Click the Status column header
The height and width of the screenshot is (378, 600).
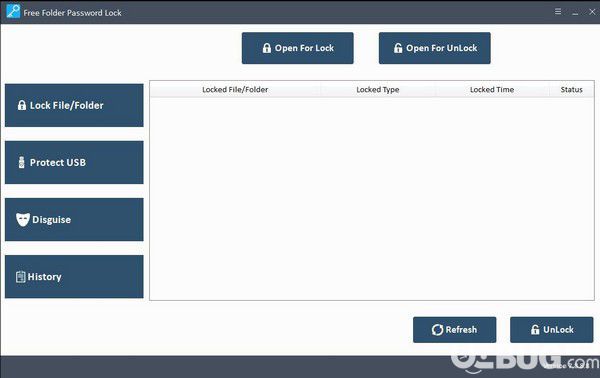[x=571, y=90]
